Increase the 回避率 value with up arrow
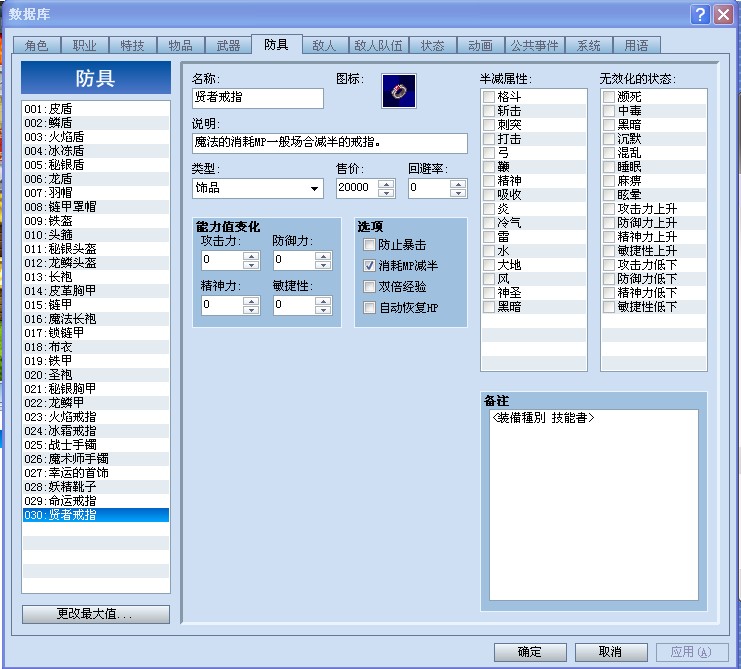The image size is (741, 669). pyautogui.click(x=458, y=184)
